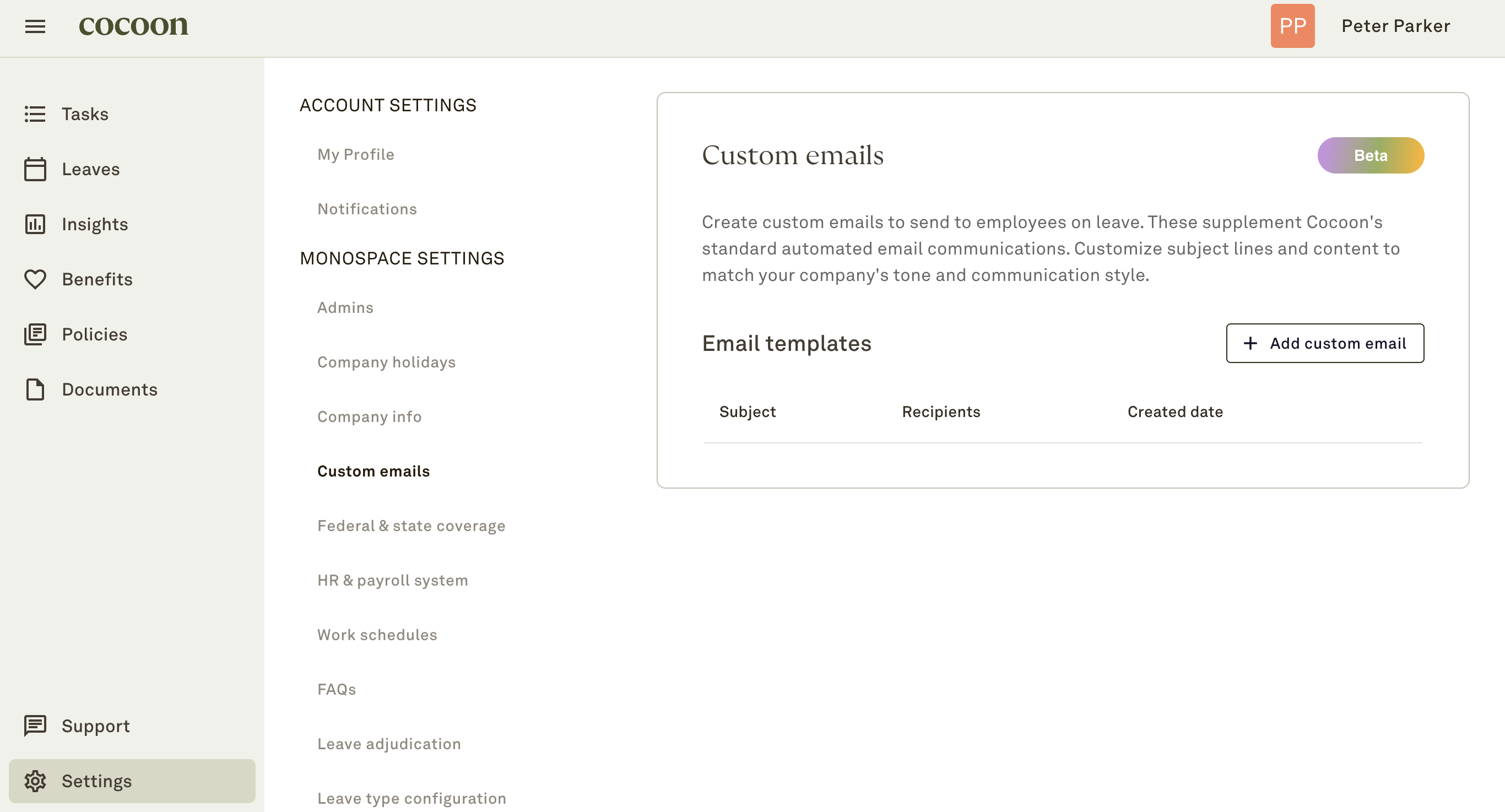Click the Tasks list icon

click(35, 114)
